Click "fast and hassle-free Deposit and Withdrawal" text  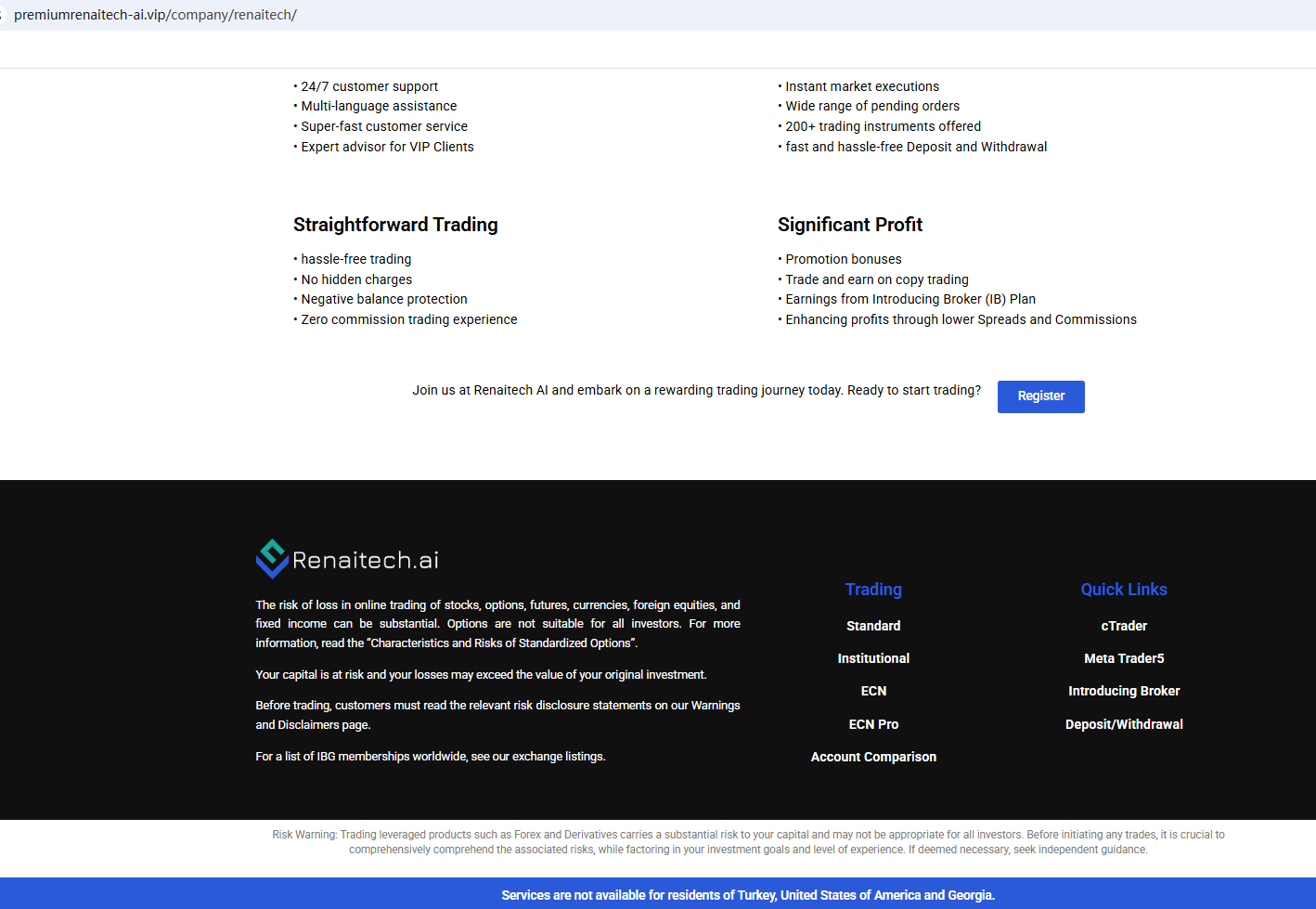tap(912, 147)
